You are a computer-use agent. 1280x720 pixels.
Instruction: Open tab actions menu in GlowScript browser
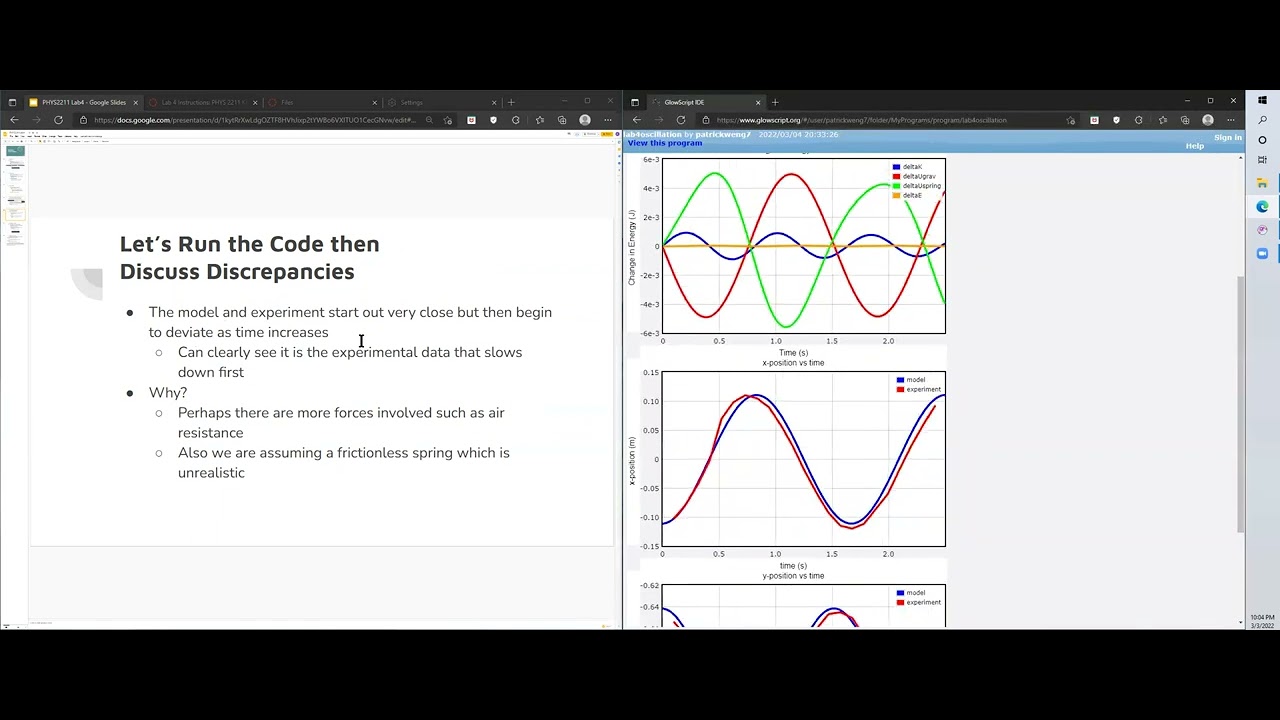tap(635, 102)
